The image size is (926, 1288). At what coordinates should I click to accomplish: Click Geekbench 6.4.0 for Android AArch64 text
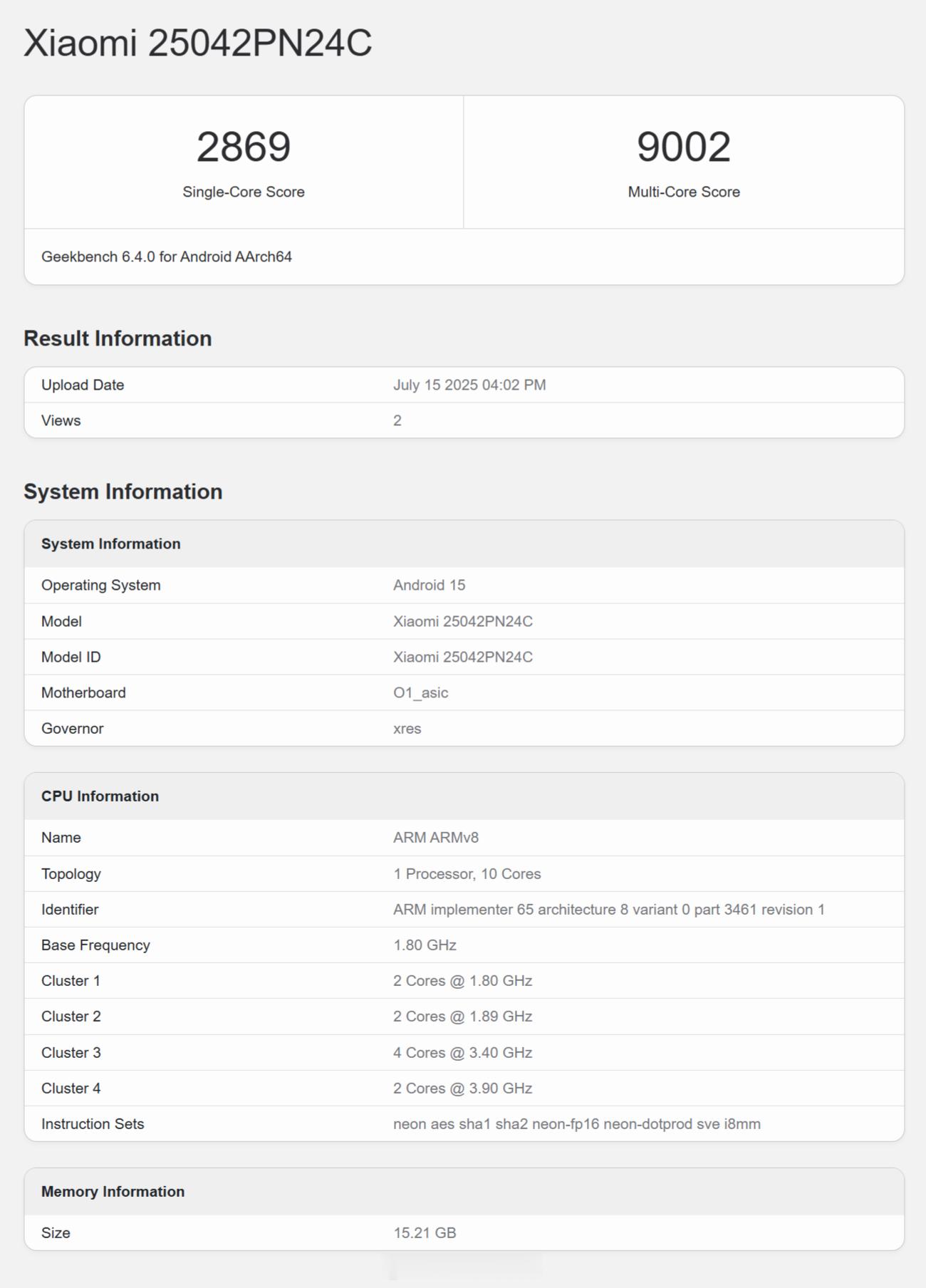(x=167, y=256)
